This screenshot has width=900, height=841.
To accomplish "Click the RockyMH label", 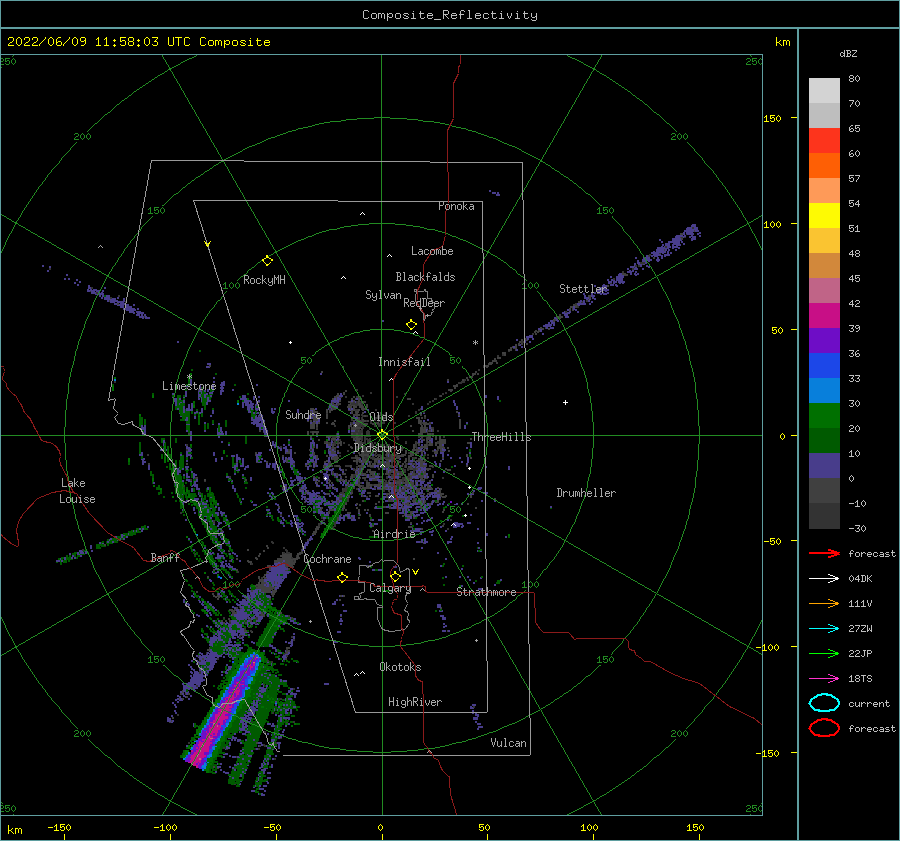I will click(264, 280).
